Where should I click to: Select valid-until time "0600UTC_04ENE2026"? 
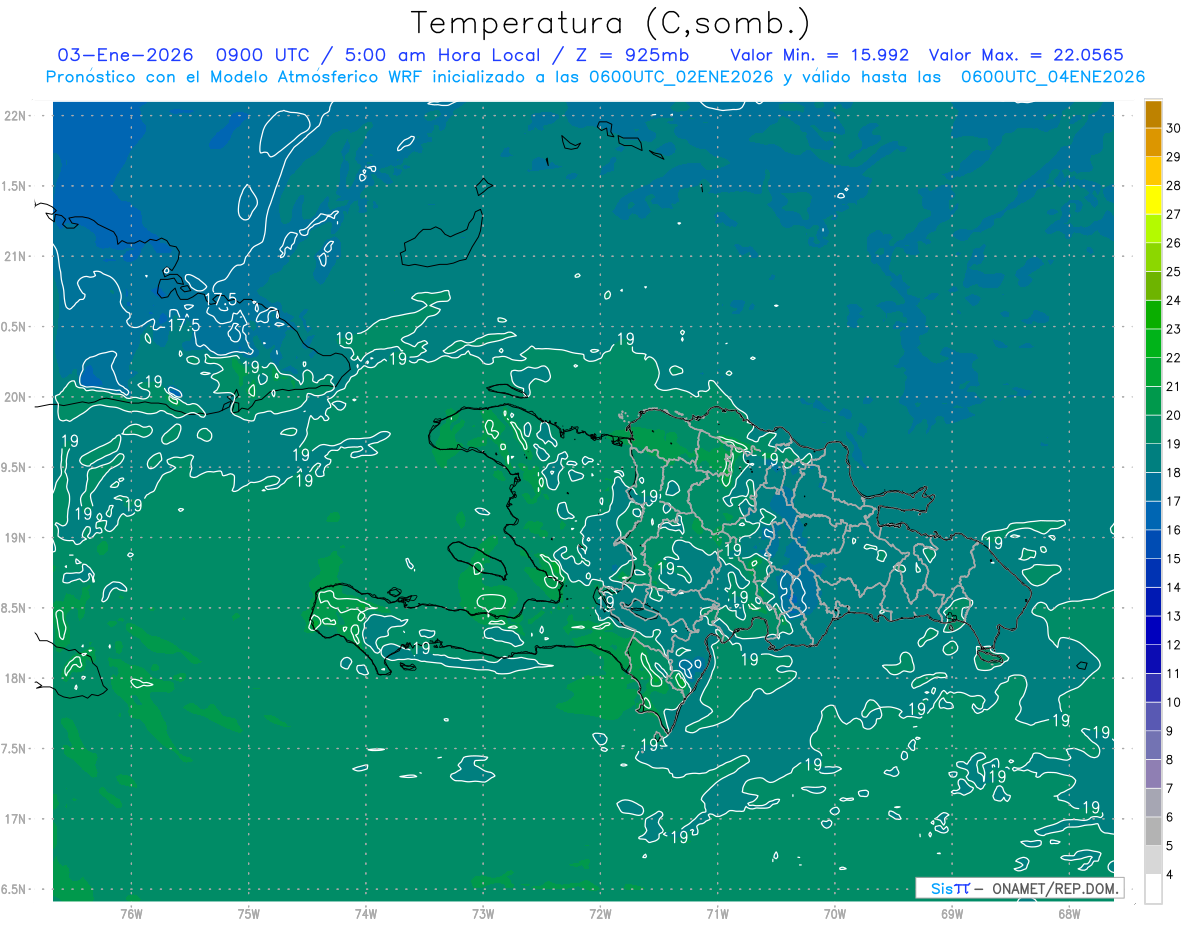(1053, 77)
